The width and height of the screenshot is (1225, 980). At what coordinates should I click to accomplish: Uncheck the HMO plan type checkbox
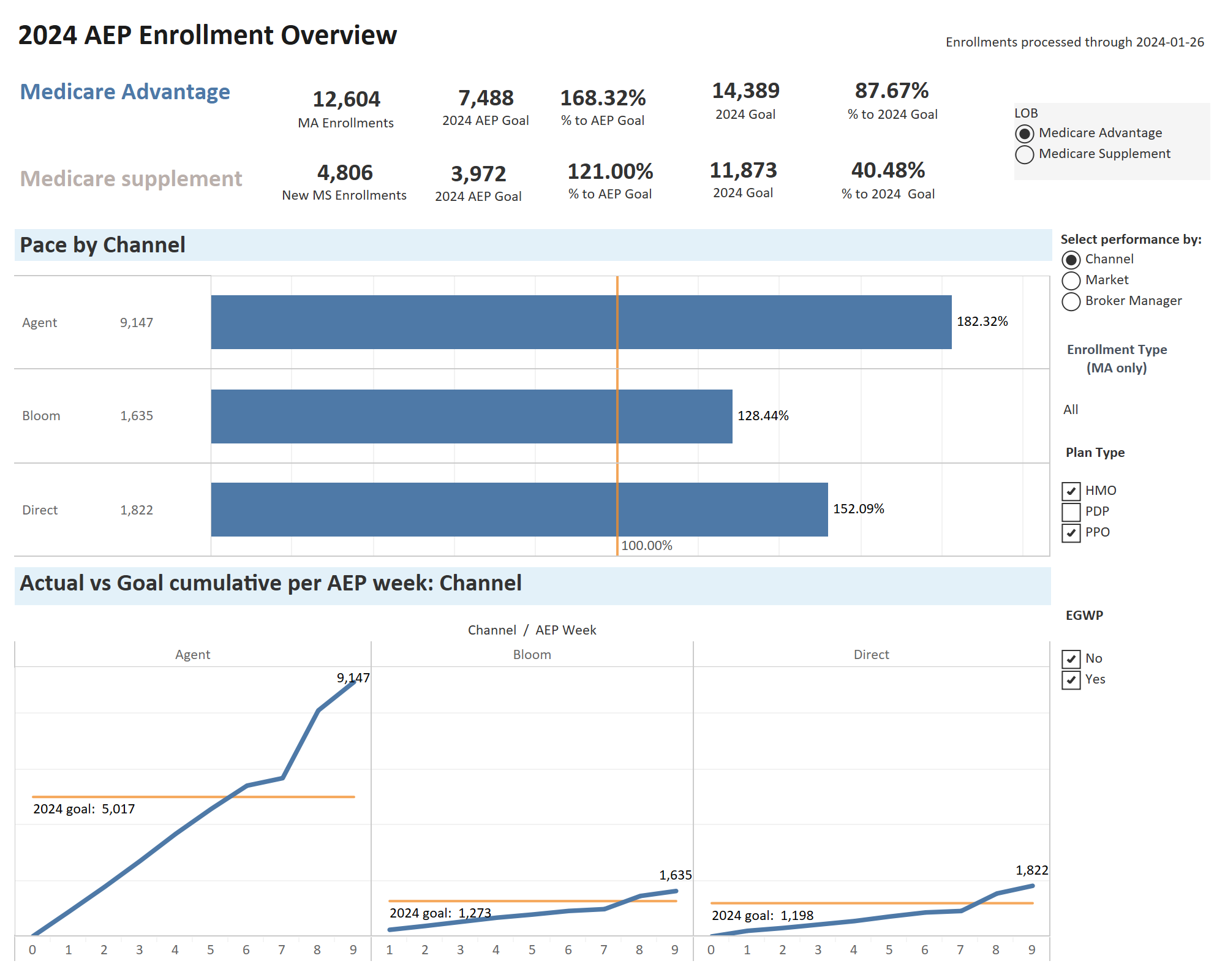tap(1071, 491)
